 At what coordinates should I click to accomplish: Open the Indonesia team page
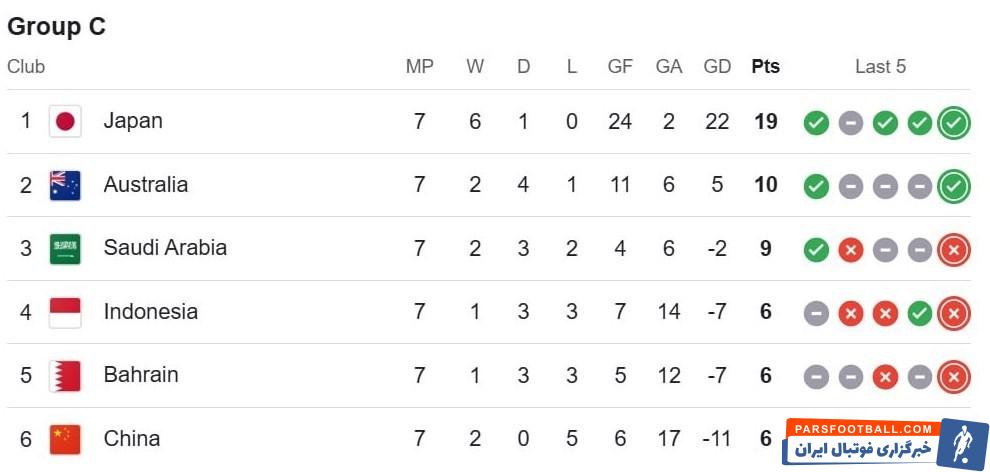(x=150, y=312)
